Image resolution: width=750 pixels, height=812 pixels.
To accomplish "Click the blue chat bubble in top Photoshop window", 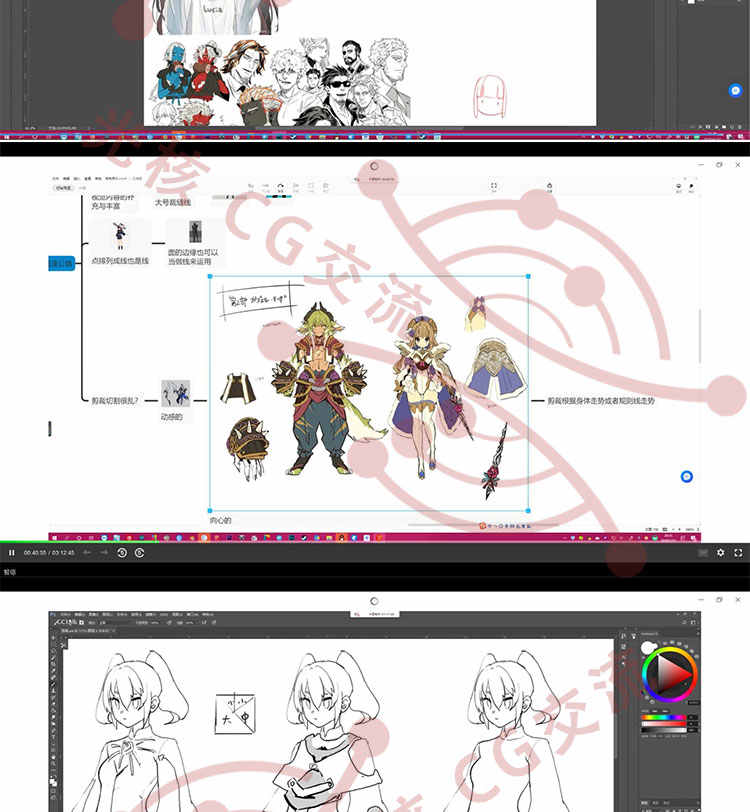I will 735,91.
